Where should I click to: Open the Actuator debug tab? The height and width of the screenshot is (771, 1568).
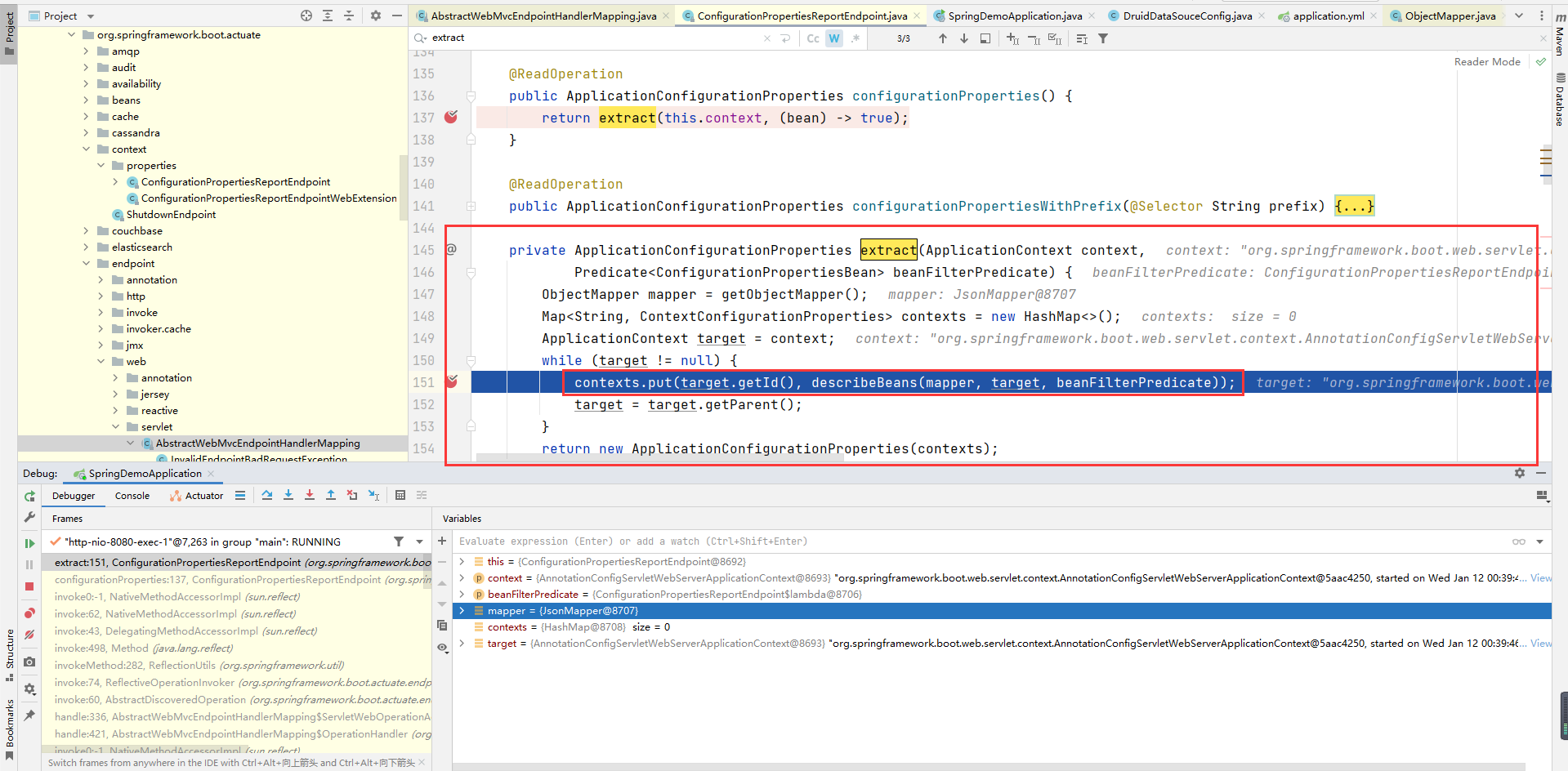pos(196,496)
